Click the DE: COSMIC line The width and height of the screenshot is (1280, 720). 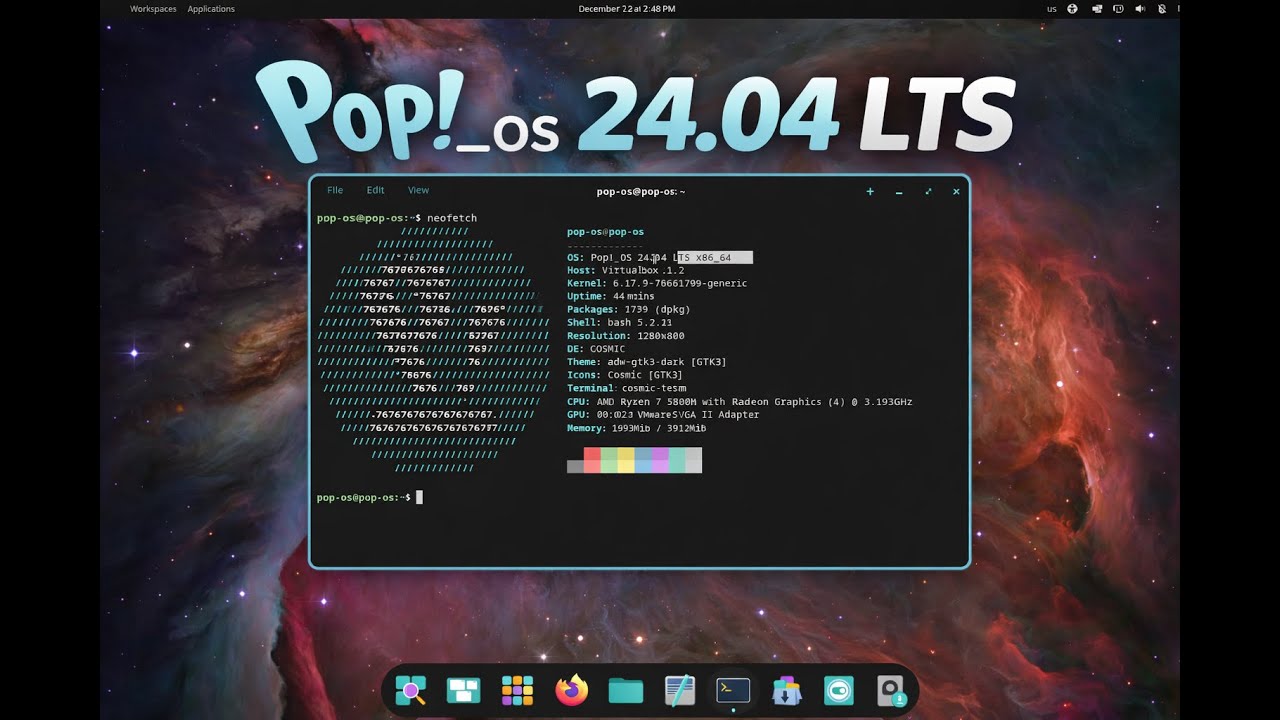[596, 349]
